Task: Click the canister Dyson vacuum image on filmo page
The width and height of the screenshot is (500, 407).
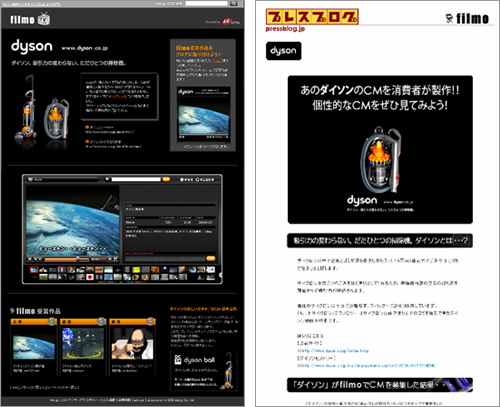Action: coord(56,119)
